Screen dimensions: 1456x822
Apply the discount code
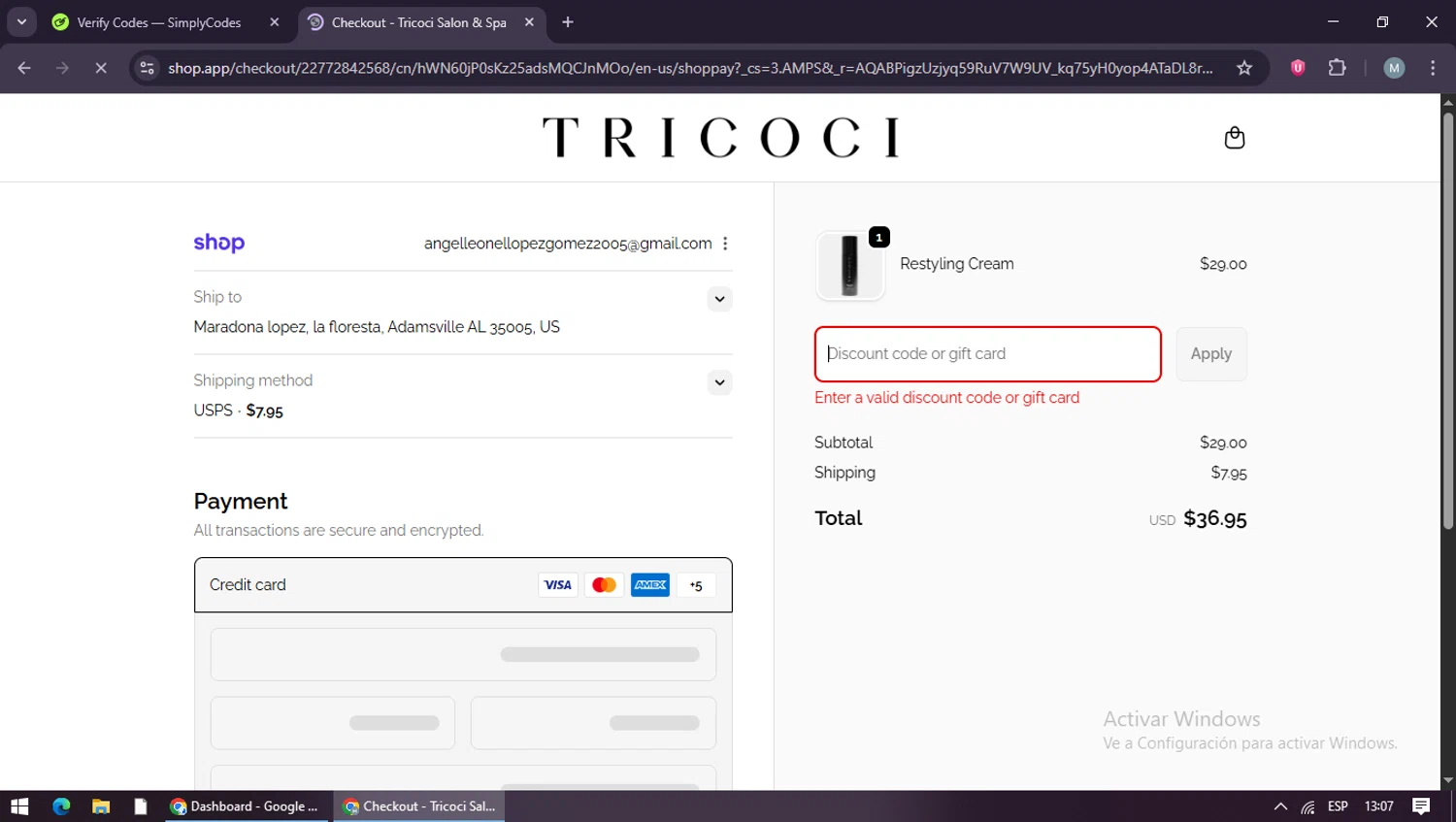click(1210, 354)
